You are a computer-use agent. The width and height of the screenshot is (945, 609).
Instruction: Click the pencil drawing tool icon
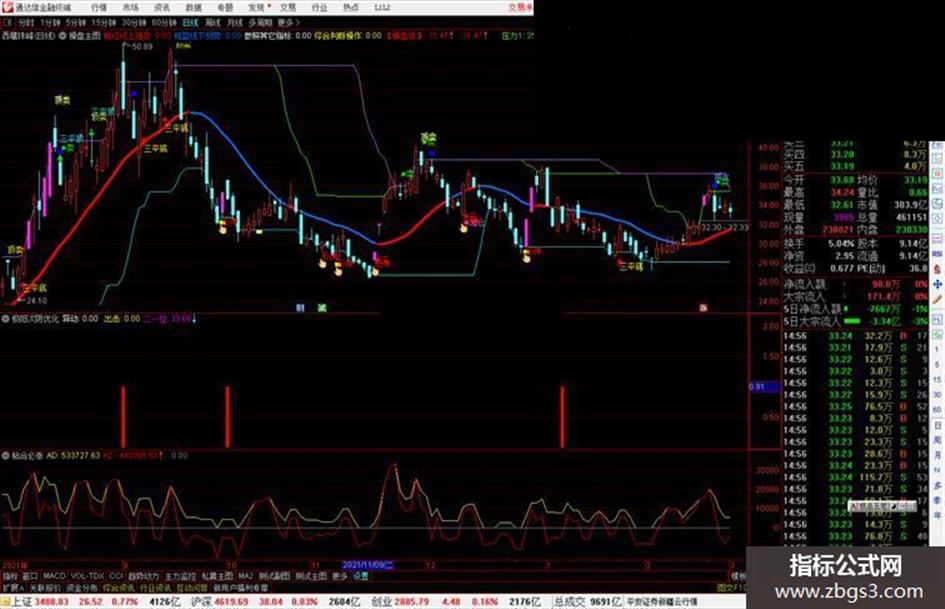[x=937, y=299]
